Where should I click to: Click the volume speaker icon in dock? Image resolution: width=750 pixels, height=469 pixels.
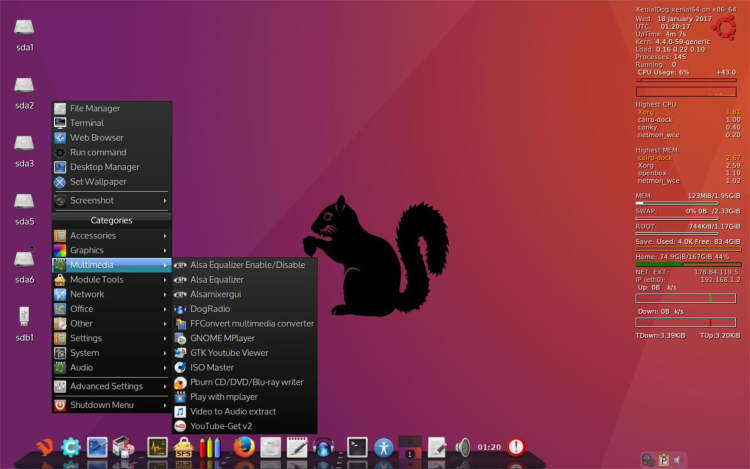point(462,447)
